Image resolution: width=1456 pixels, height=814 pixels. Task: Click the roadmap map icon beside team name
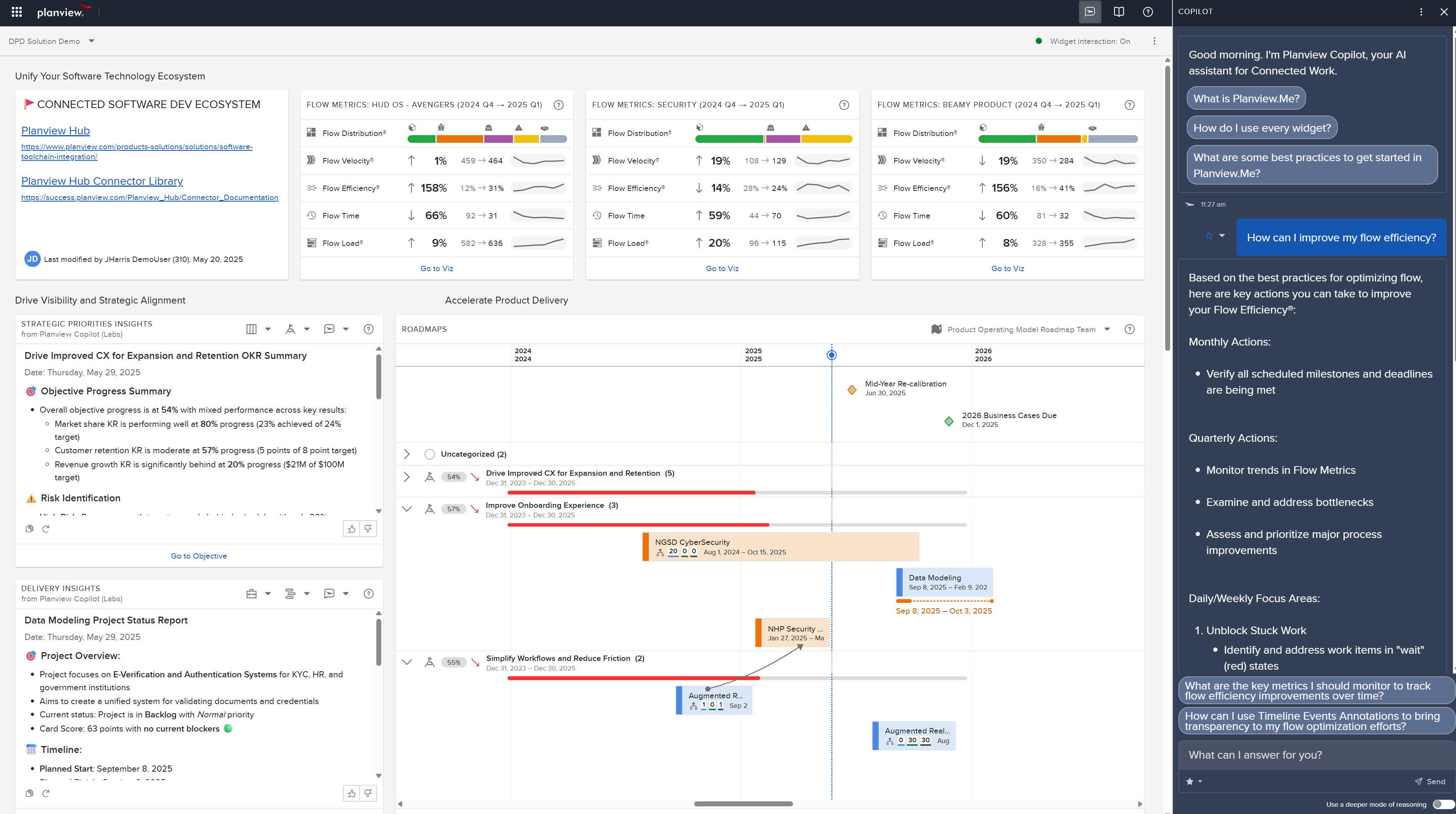[937, 329]
